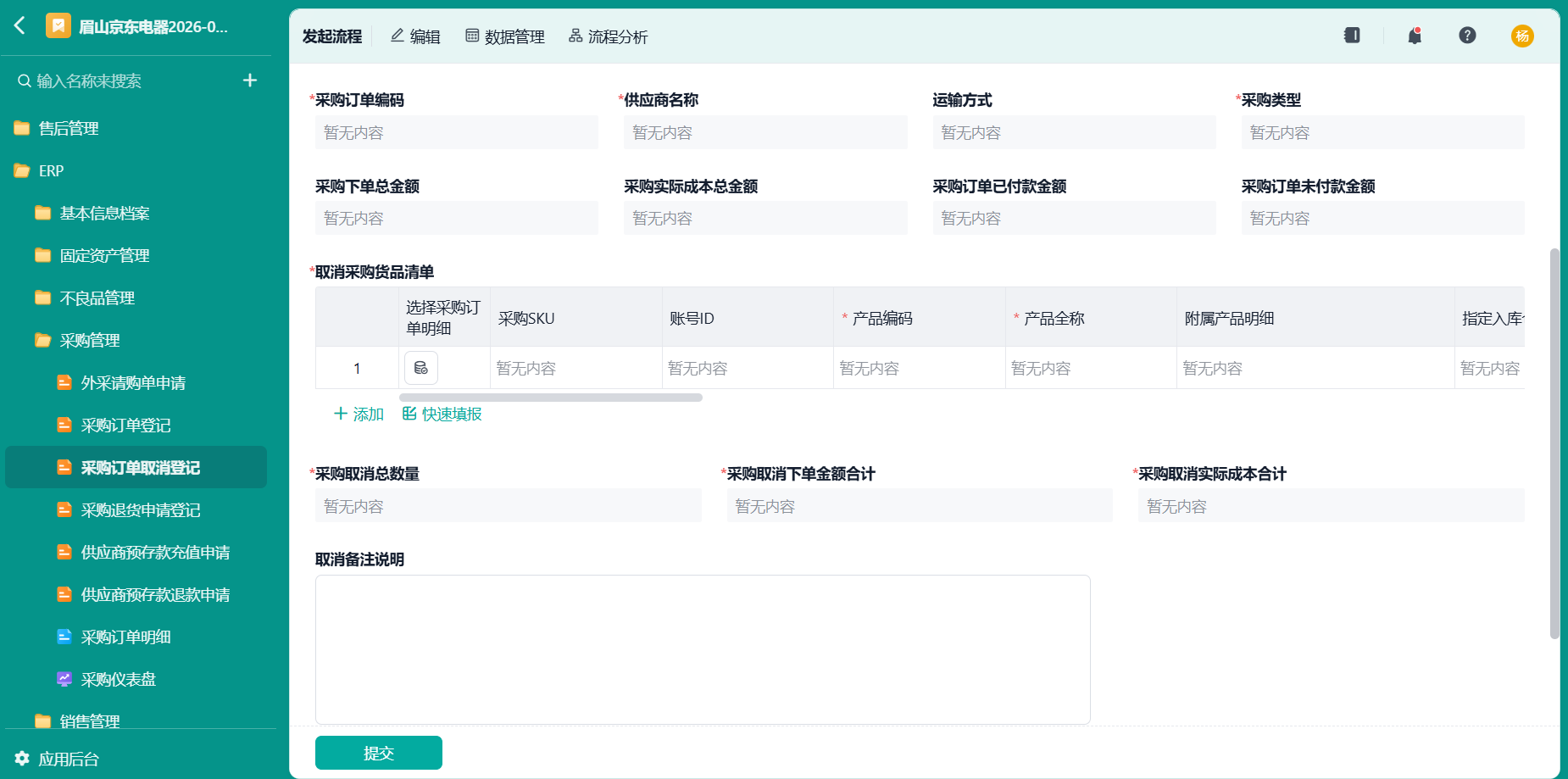Open 采购订单明细 in sidebar

(125, 637)
